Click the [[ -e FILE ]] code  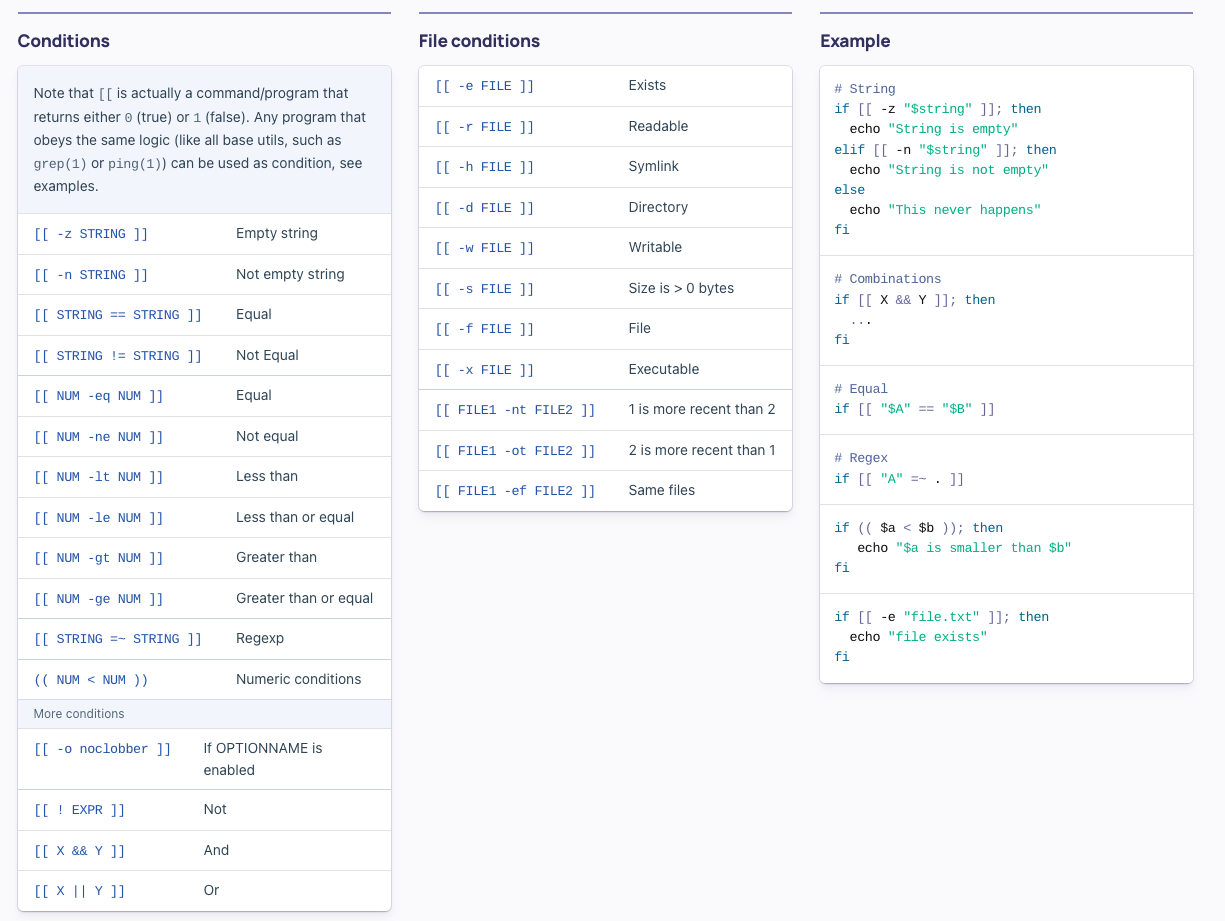point(485,86)
